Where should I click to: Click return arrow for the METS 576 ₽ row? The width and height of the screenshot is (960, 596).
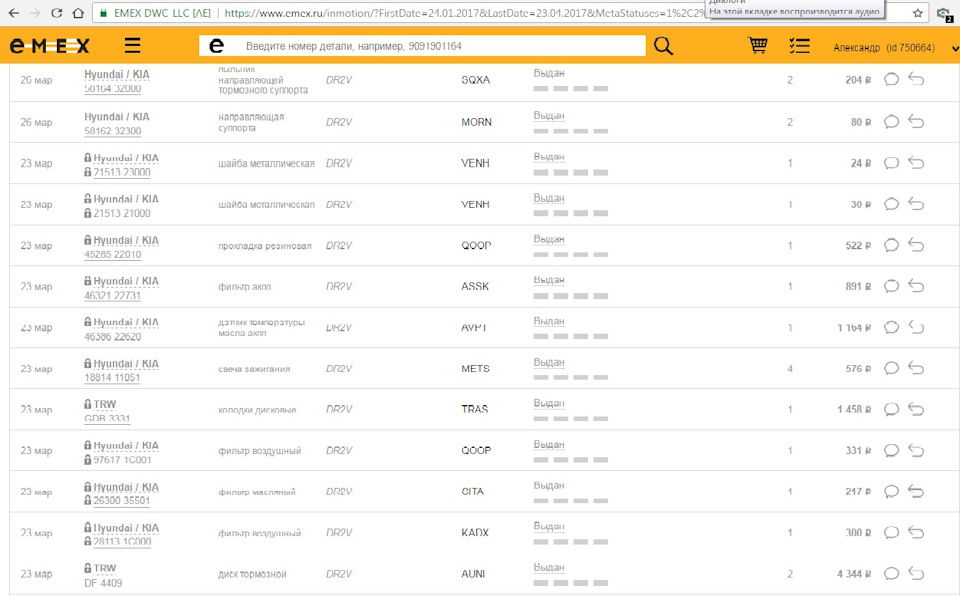tap(916, 368)
